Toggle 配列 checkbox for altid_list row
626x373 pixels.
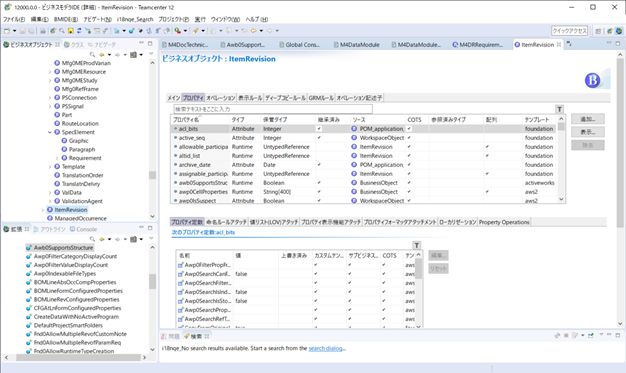pos(487,156)
